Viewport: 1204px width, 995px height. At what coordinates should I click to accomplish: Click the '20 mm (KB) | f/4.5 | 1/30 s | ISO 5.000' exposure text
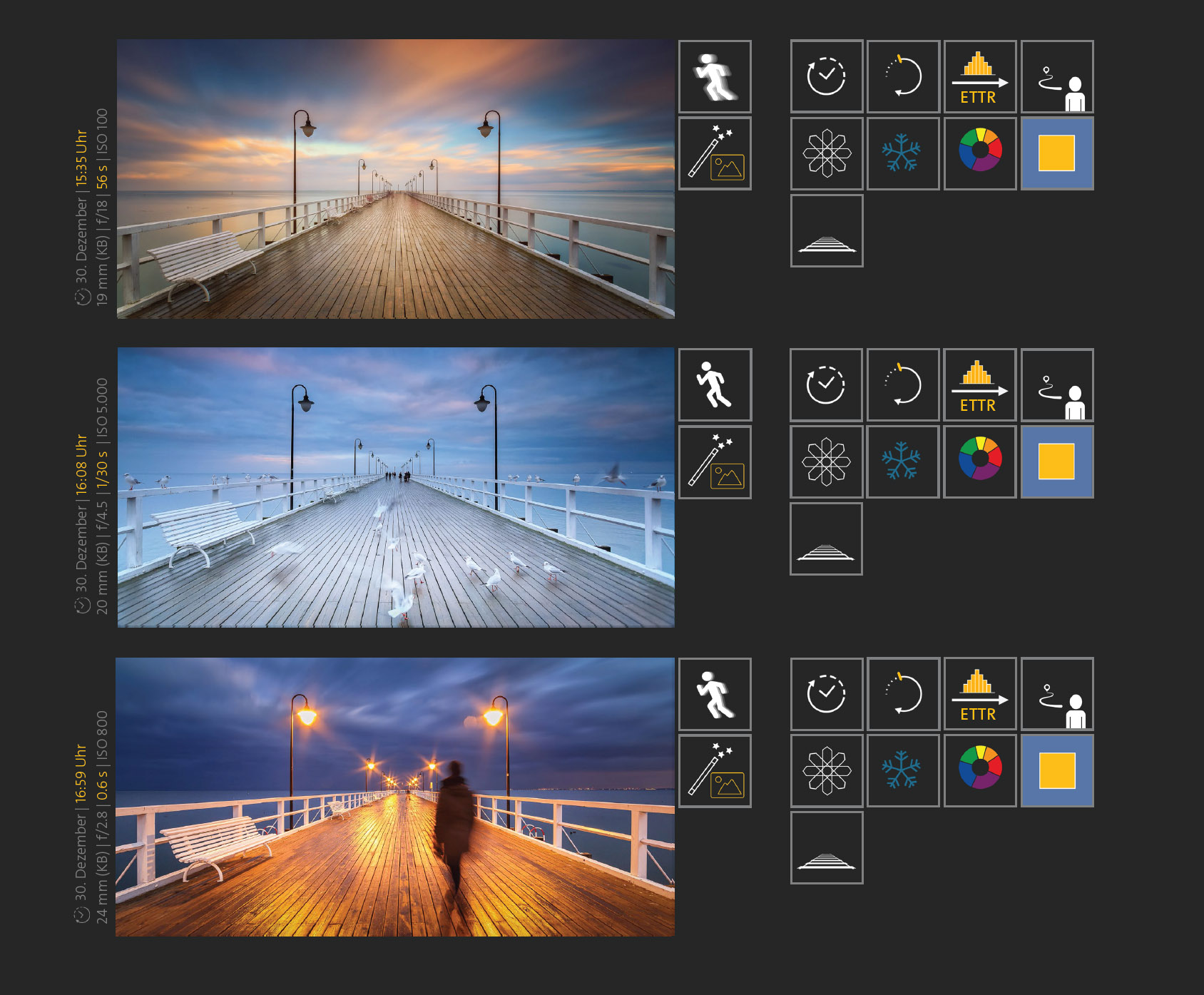pyautogui.click(x=102, y=496)
